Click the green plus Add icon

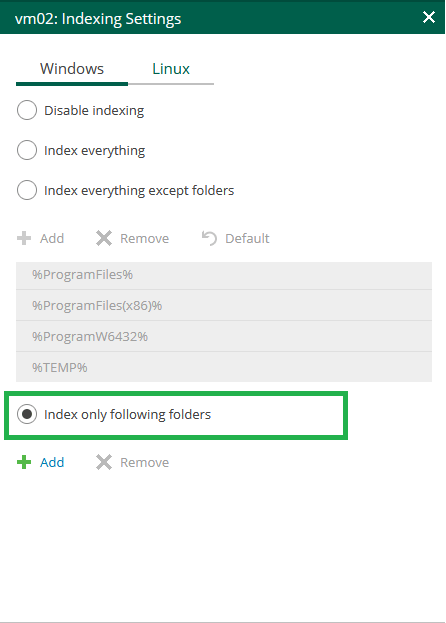(x=24, y=462)
